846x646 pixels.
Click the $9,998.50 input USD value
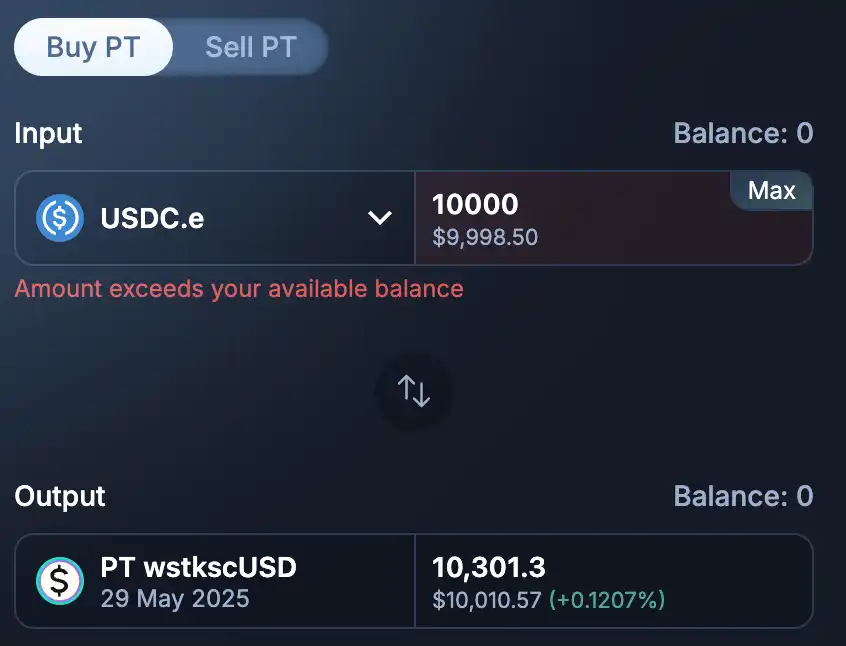click(485, 238)
